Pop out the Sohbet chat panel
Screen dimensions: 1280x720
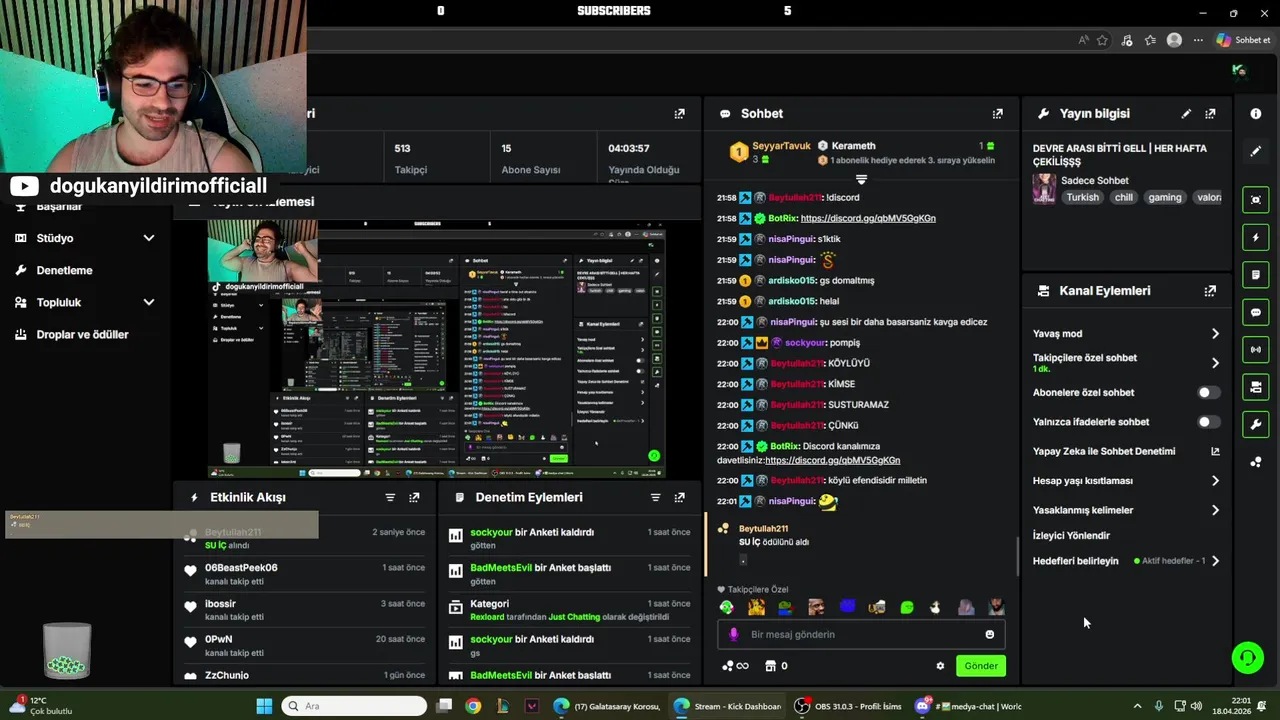997,114
